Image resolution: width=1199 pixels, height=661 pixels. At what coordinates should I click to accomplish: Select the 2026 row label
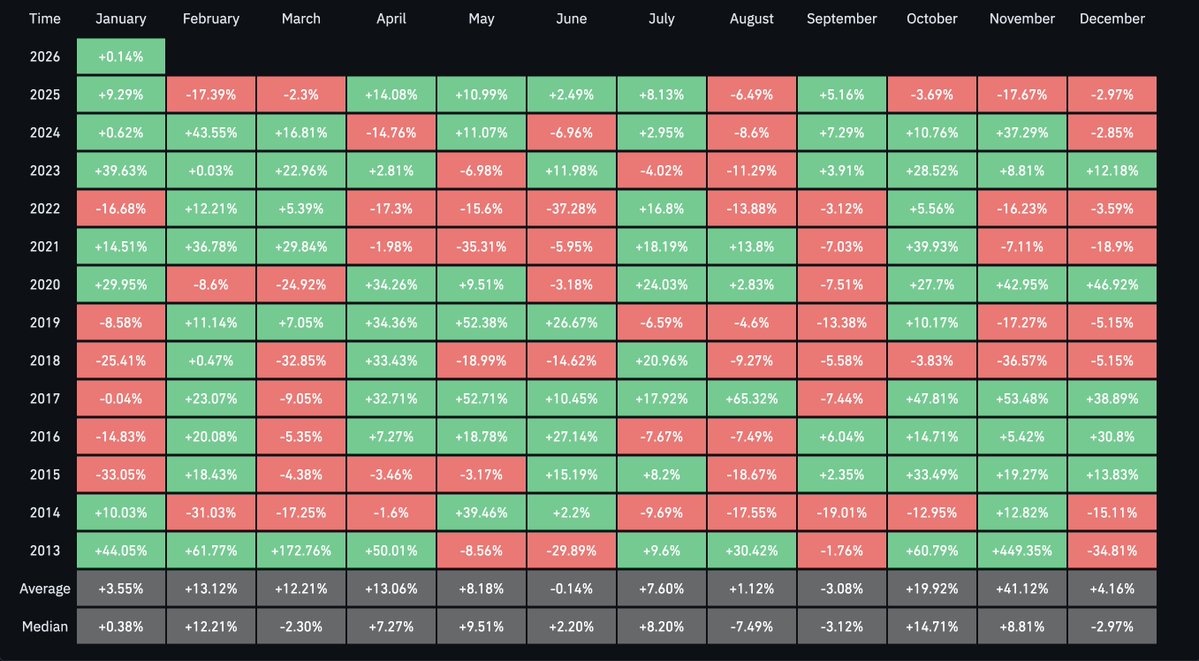point(44,57)
